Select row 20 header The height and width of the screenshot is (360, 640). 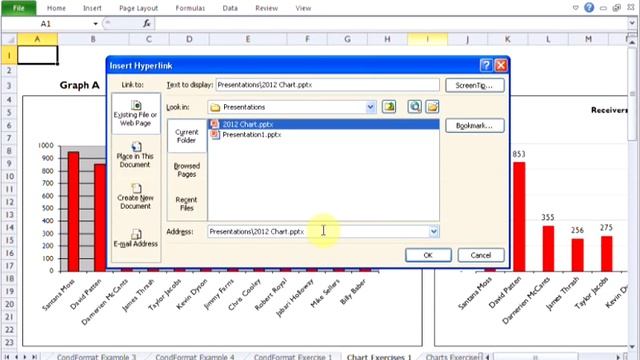pyautogui.click(x=9, y=304)
